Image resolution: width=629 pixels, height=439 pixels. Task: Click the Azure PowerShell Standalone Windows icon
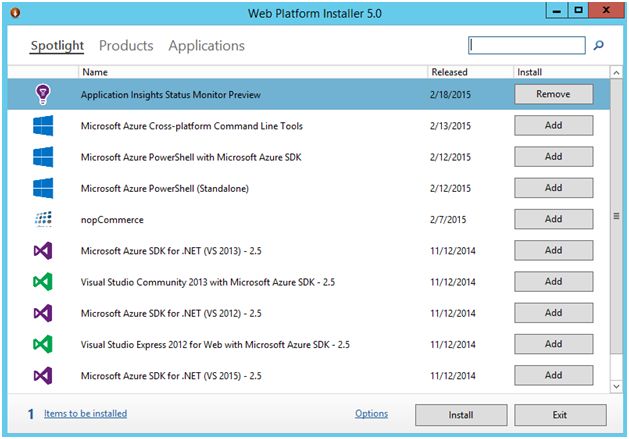click(42, 188)
